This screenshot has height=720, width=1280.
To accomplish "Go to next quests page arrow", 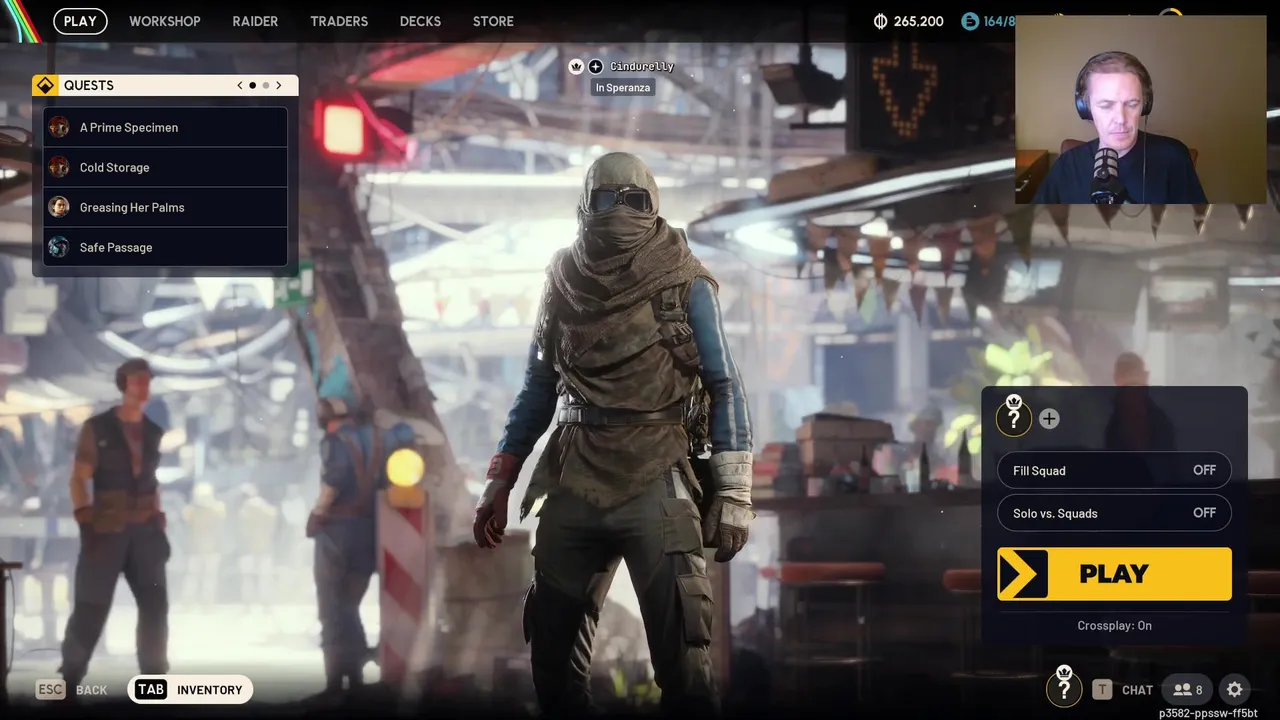I will point(279,85).
